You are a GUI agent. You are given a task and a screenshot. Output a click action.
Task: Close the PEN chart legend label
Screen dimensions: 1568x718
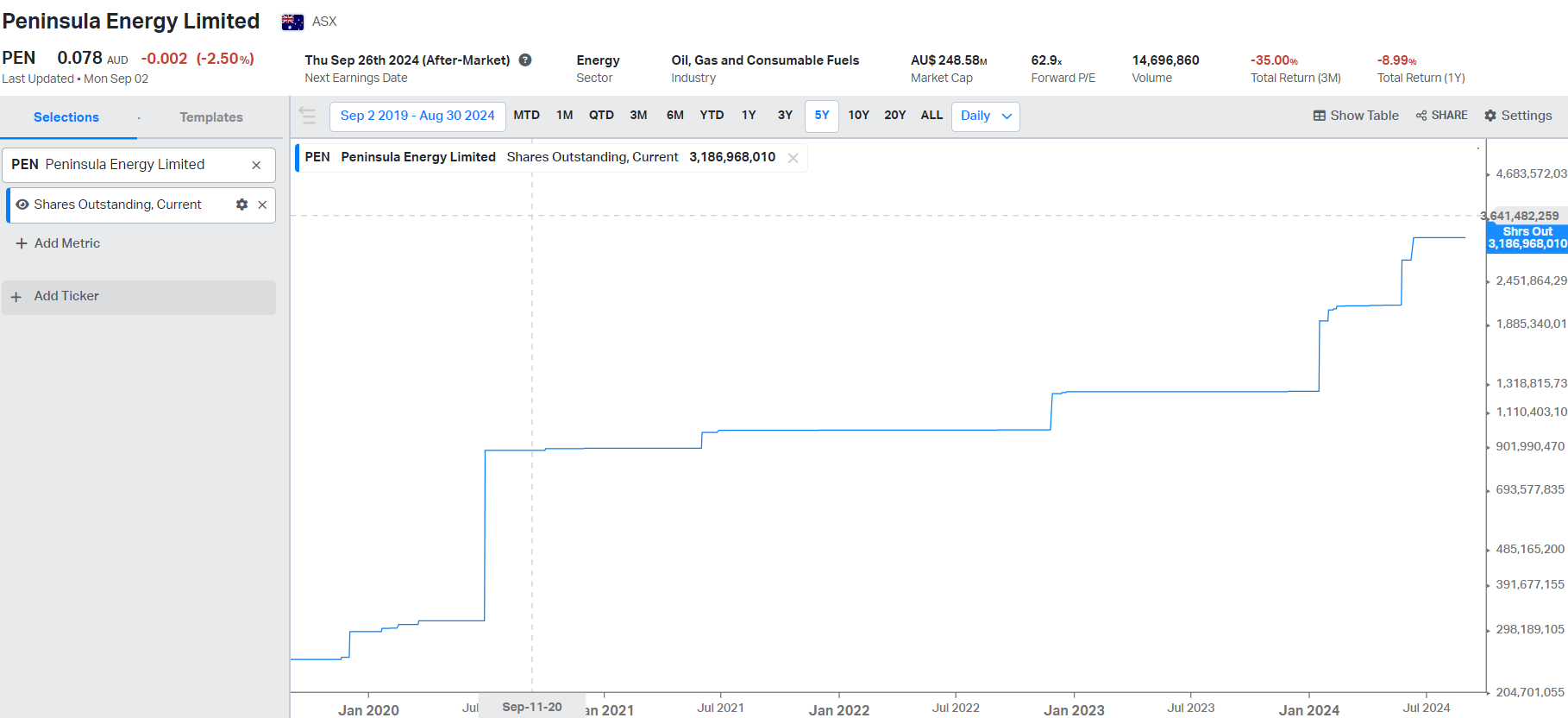coord(793,158)
